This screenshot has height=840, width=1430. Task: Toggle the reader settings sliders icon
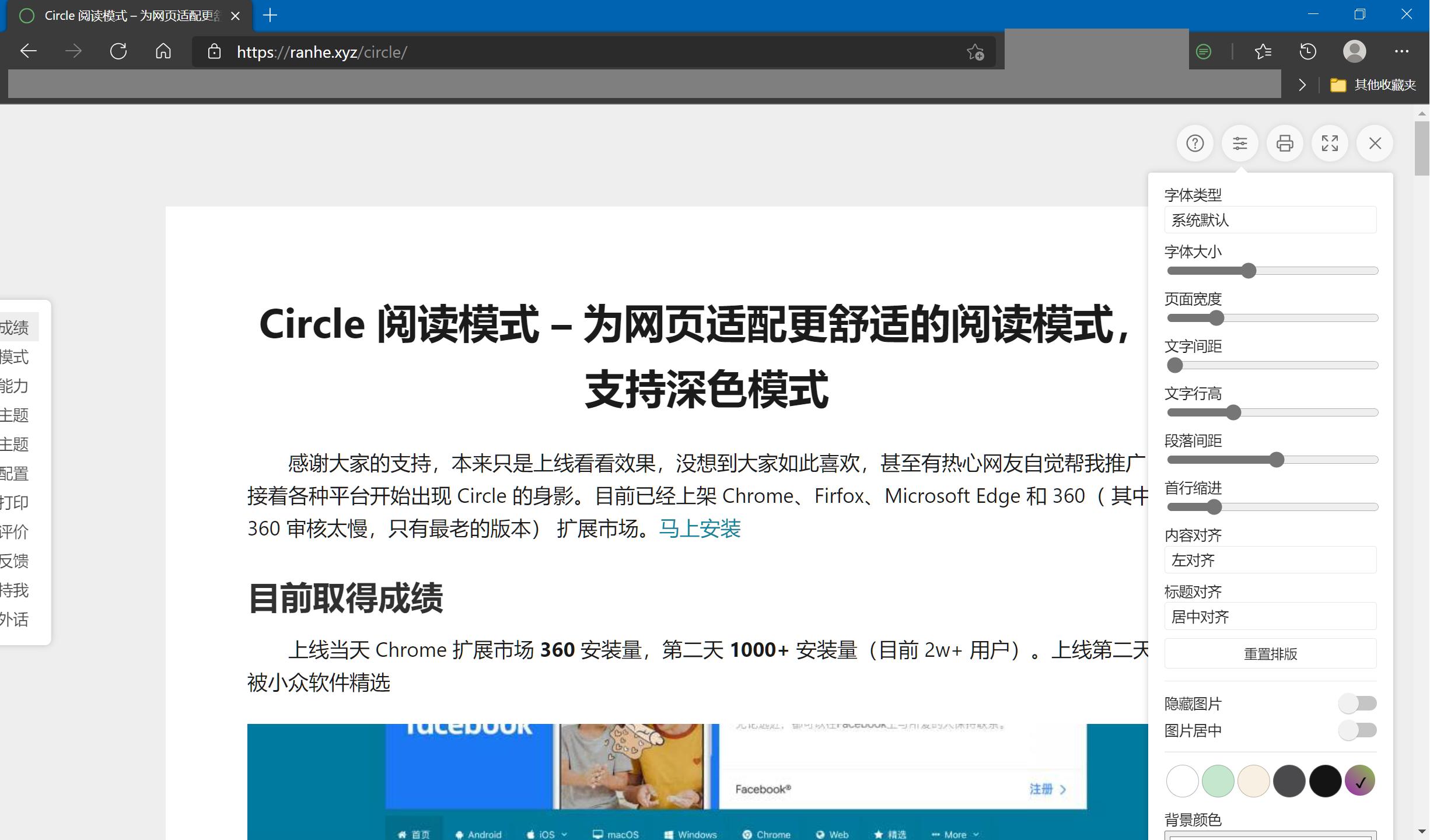(x=1240, y=143)
